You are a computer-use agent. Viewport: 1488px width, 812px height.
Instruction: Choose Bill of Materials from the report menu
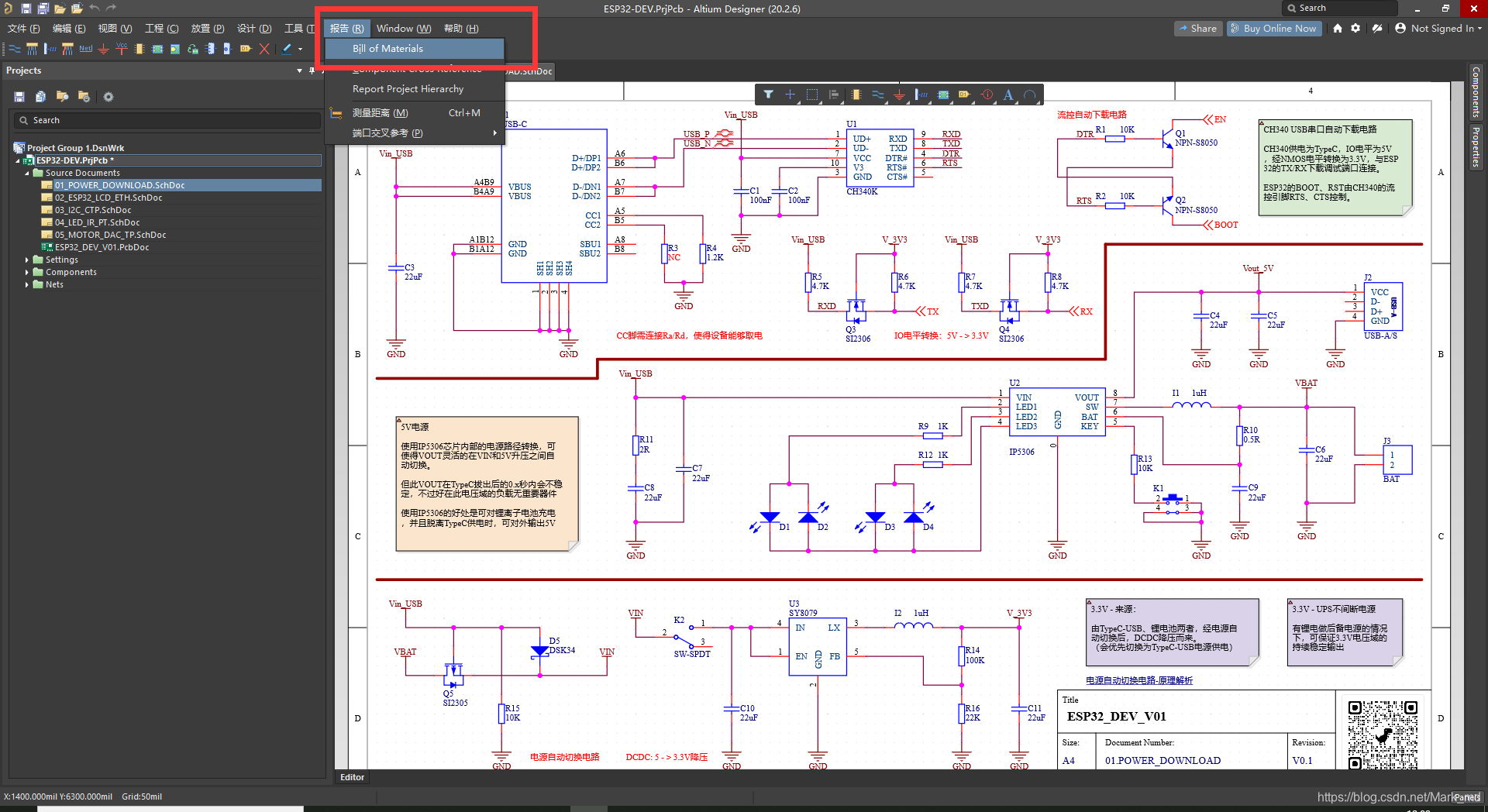point(415,49)
